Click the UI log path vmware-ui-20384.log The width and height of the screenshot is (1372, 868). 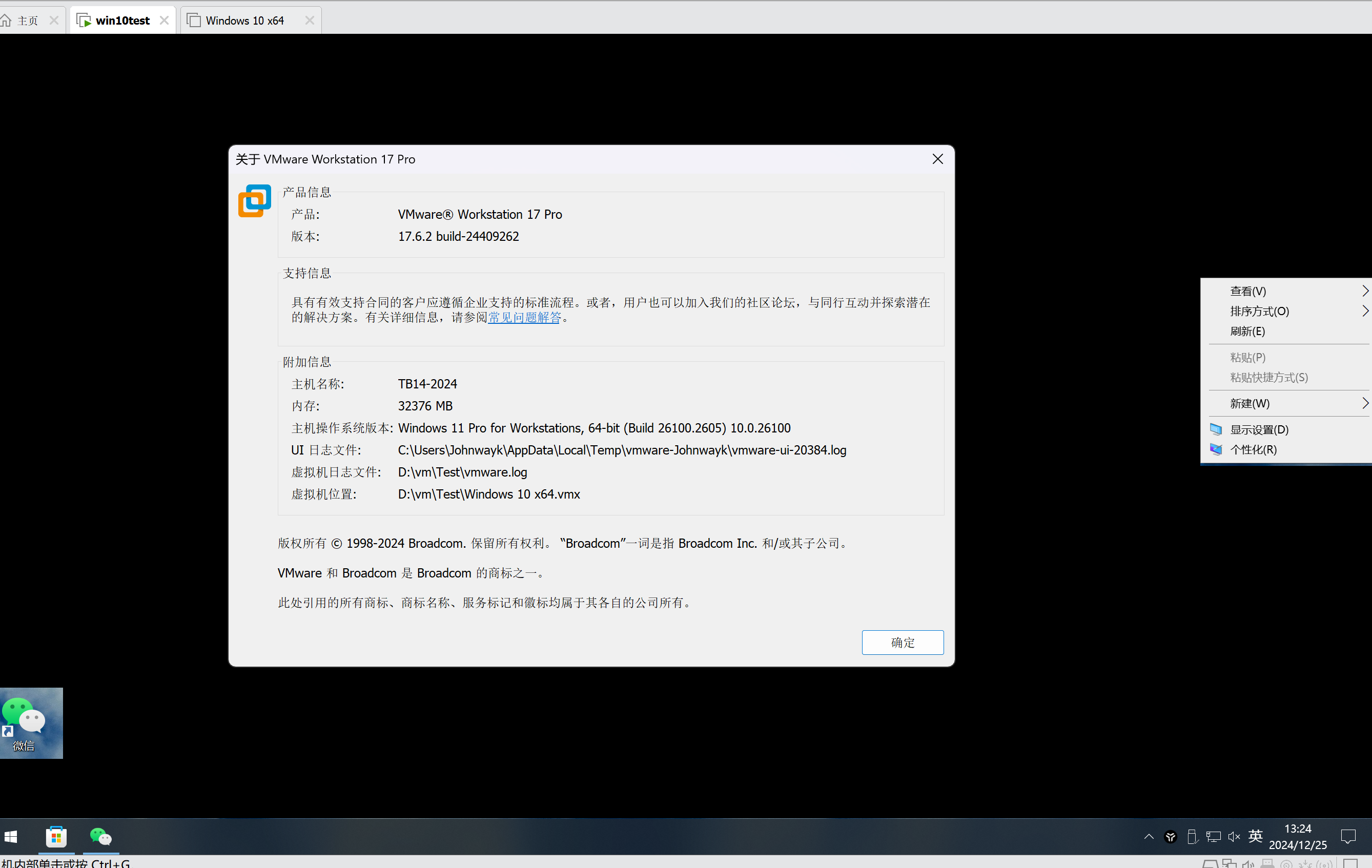pos(622,450)
